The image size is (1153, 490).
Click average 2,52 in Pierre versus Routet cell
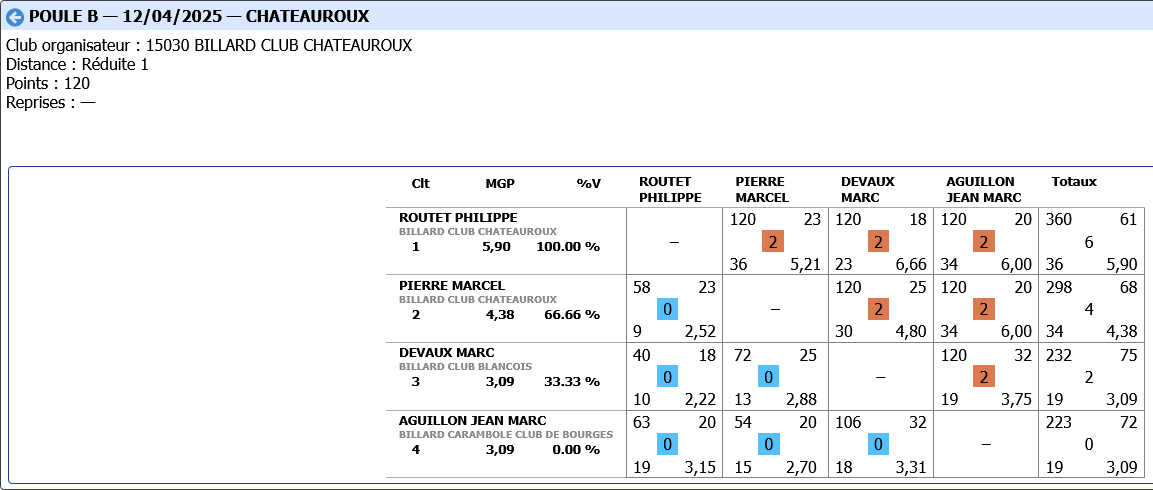pos(700,332)
